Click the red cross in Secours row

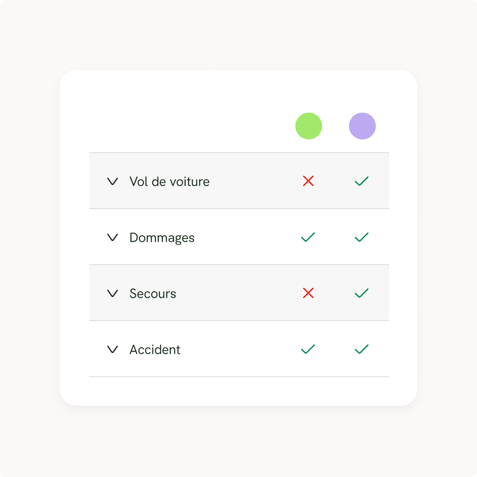pos(308,293)
